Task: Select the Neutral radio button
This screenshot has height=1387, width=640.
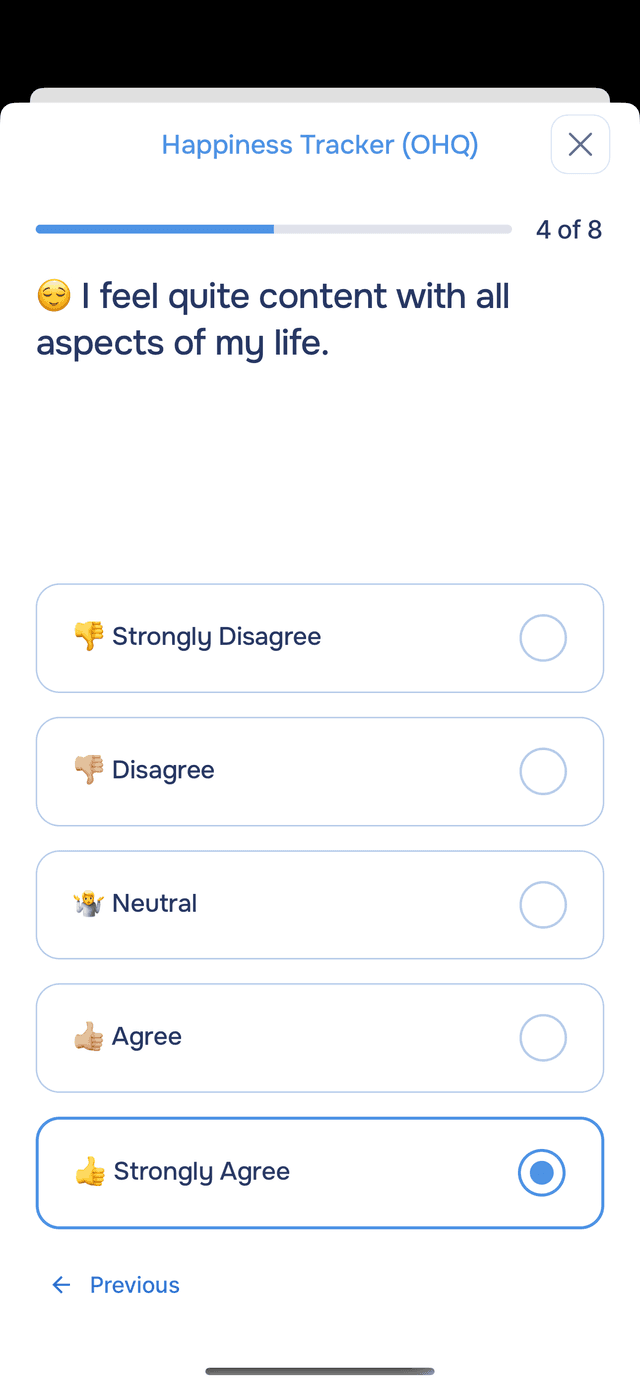Action: 543,905
